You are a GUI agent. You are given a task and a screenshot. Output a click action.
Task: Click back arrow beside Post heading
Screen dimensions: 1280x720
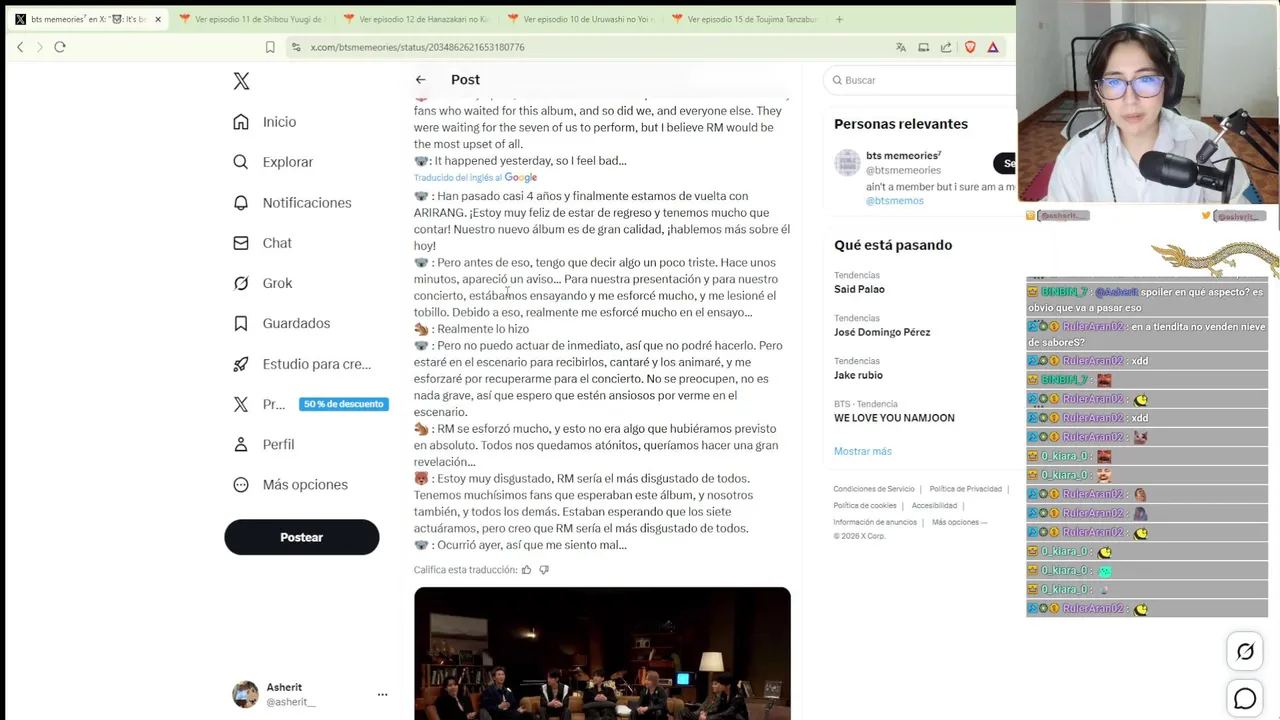[x=421, y=80]
